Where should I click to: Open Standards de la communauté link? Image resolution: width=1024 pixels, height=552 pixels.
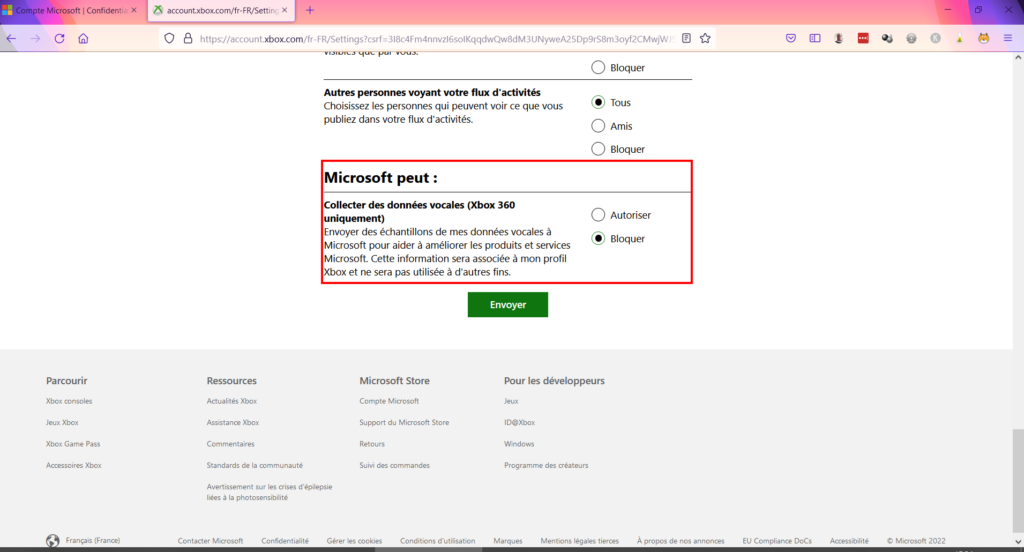(x=255, y=466)
